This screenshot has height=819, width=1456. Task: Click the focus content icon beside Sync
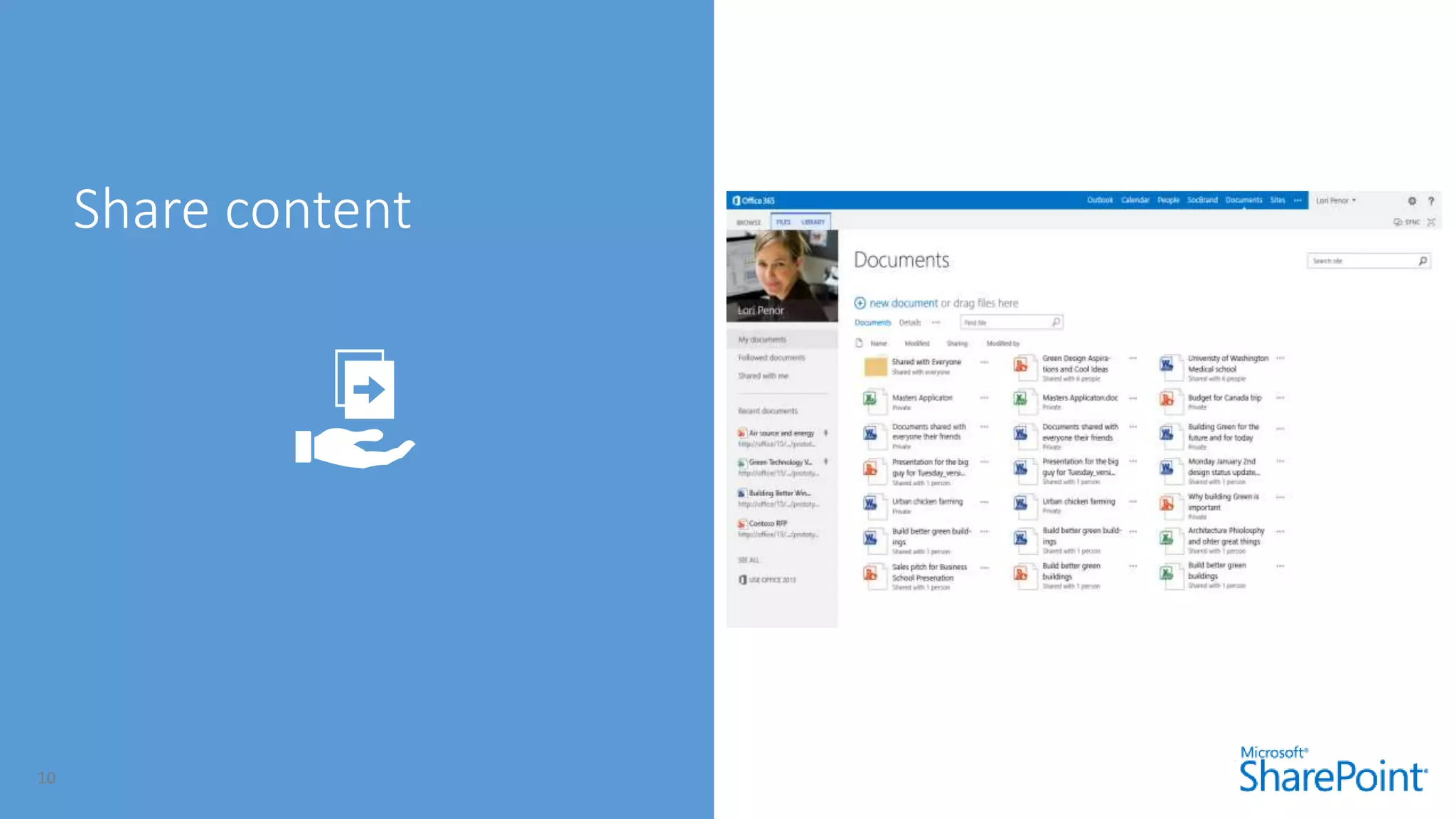click(1432, 223)
